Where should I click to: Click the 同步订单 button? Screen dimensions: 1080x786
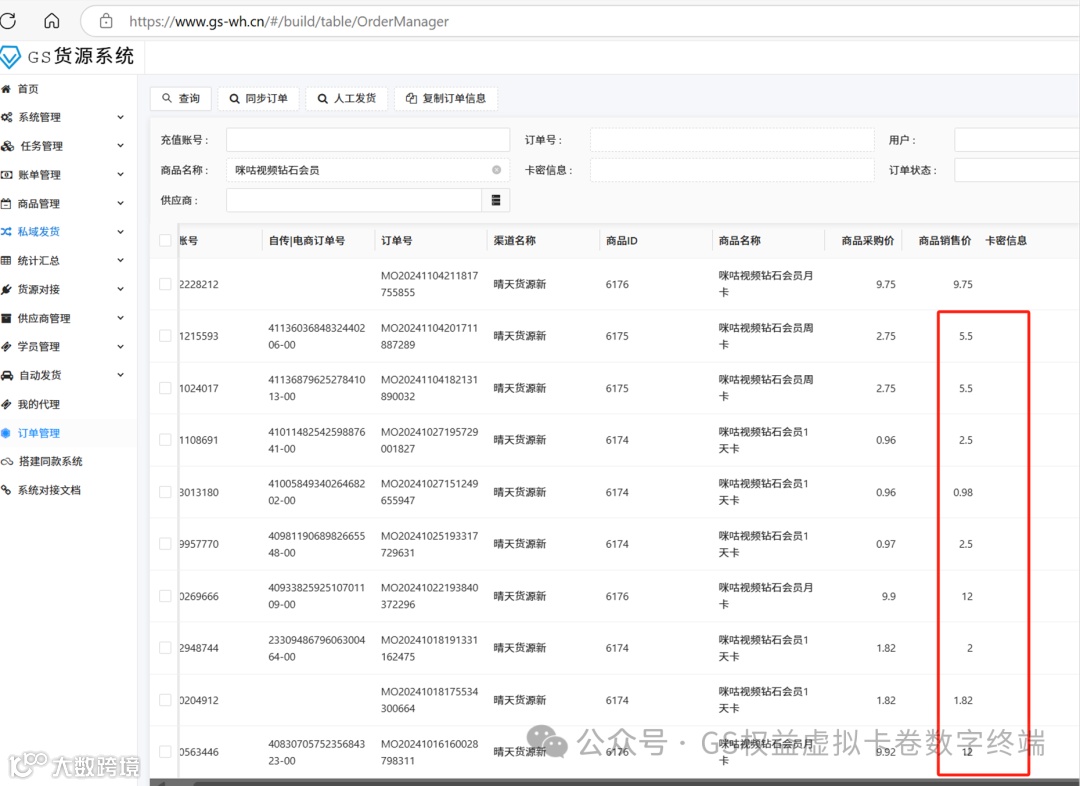click(258, 99)
